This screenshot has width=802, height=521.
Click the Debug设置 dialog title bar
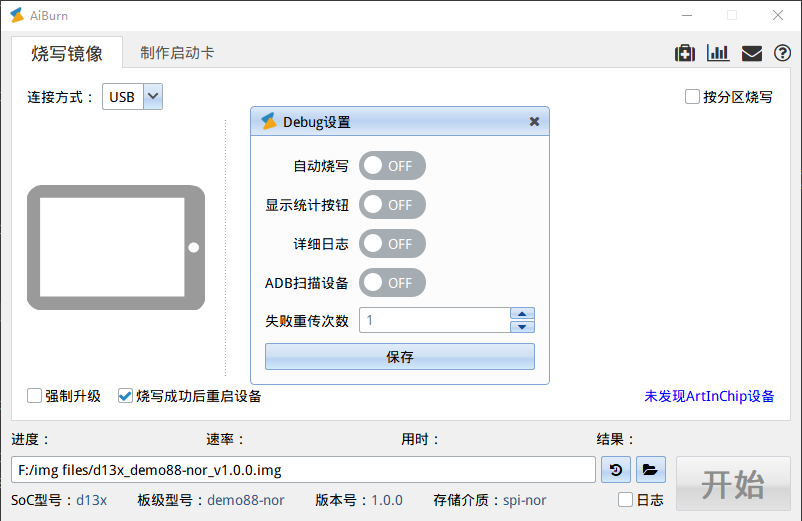[400, 122]
